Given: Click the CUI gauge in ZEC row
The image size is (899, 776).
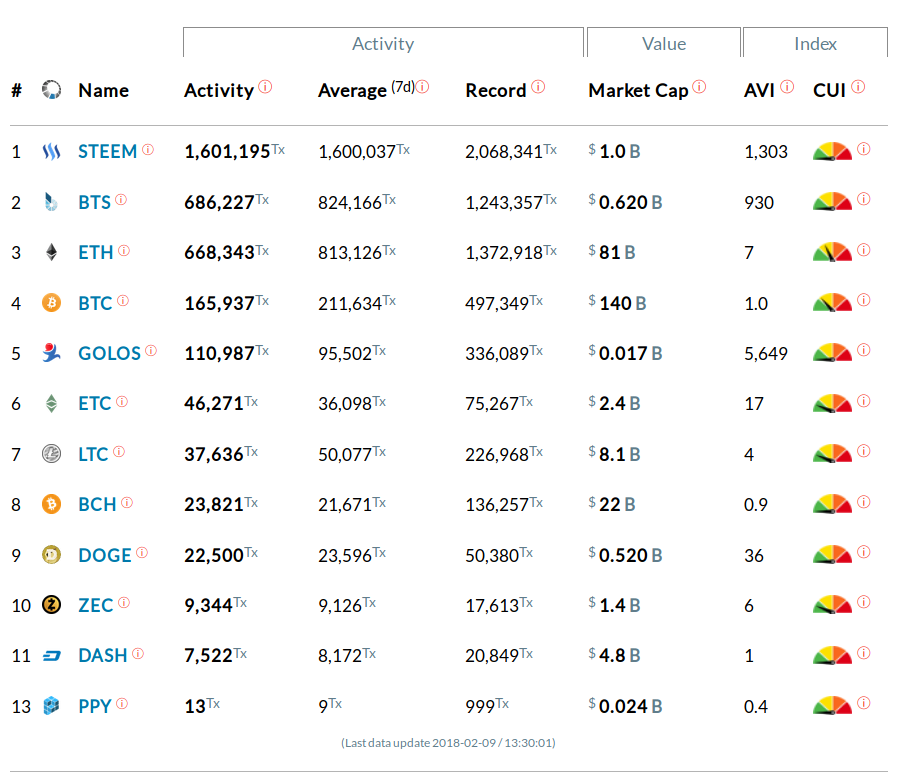Looking at the screenshot, I should (x=832, y=605).
